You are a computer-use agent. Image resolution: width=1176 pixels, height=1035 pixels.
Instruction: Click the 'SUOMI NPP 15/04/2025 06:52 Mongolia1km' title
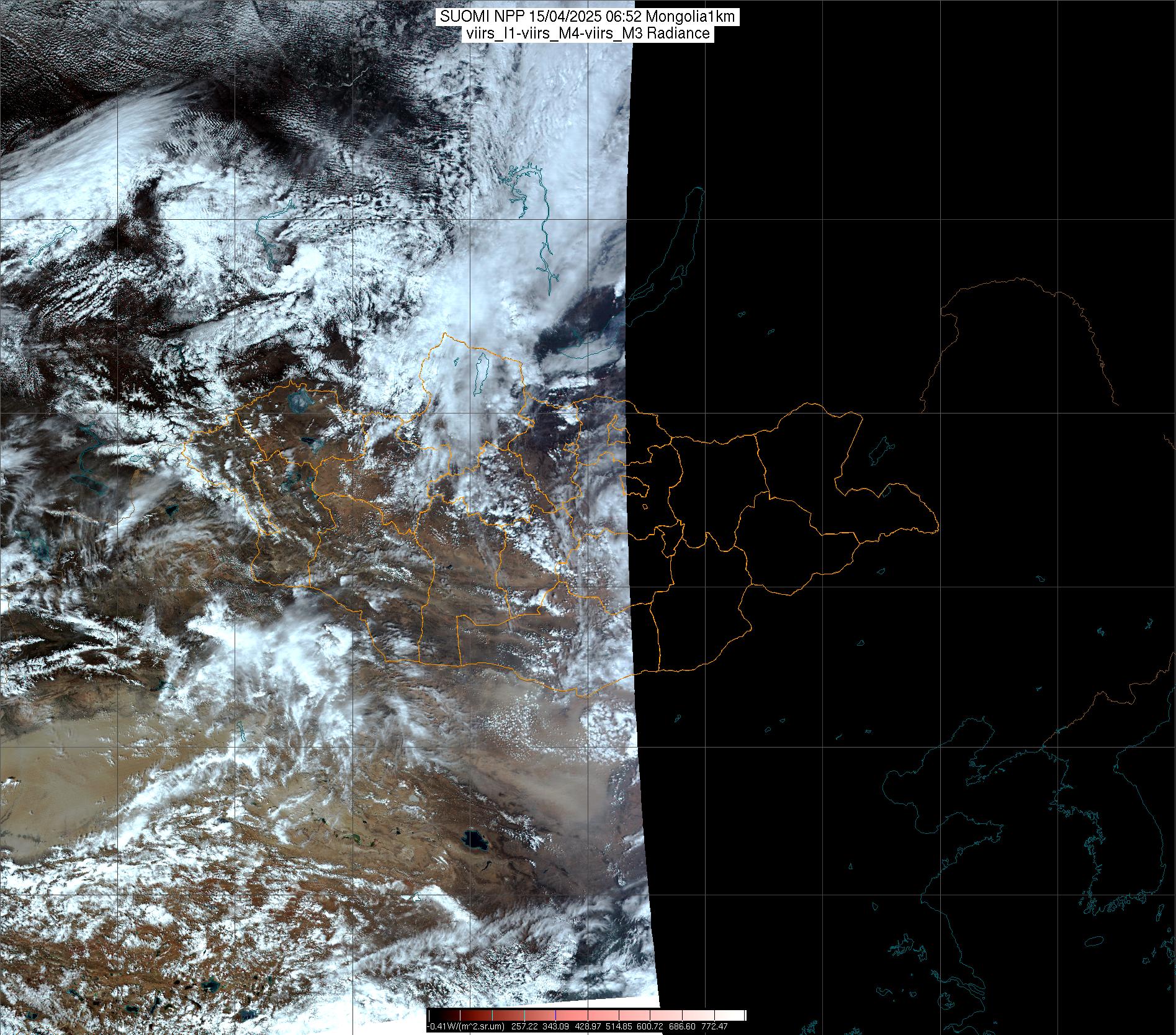click(588, 17)
